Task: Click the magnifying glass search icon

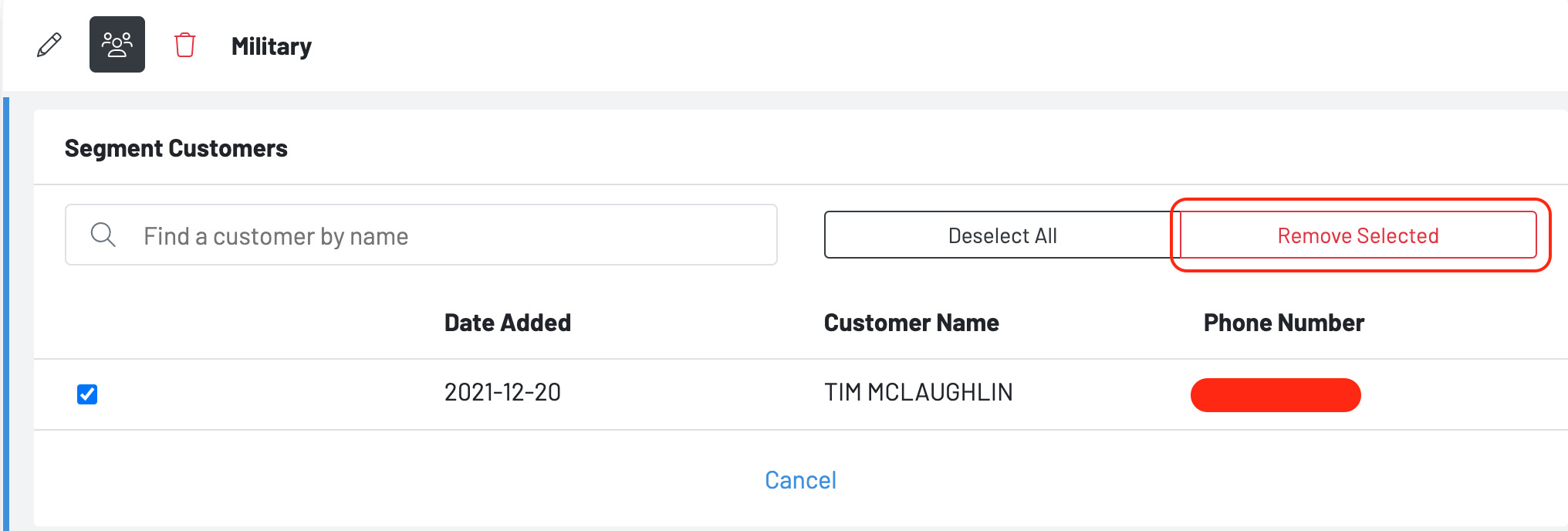Action: [103, 235]
